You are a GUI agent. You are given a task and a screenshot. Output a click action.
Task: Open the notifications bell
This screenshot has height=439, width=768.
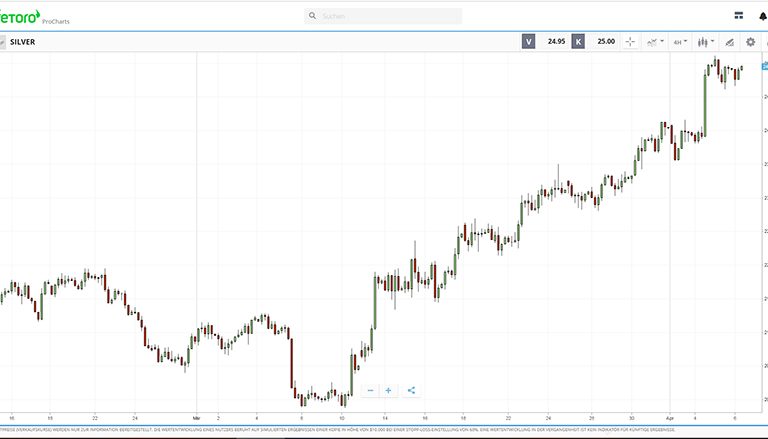point(763,16)
